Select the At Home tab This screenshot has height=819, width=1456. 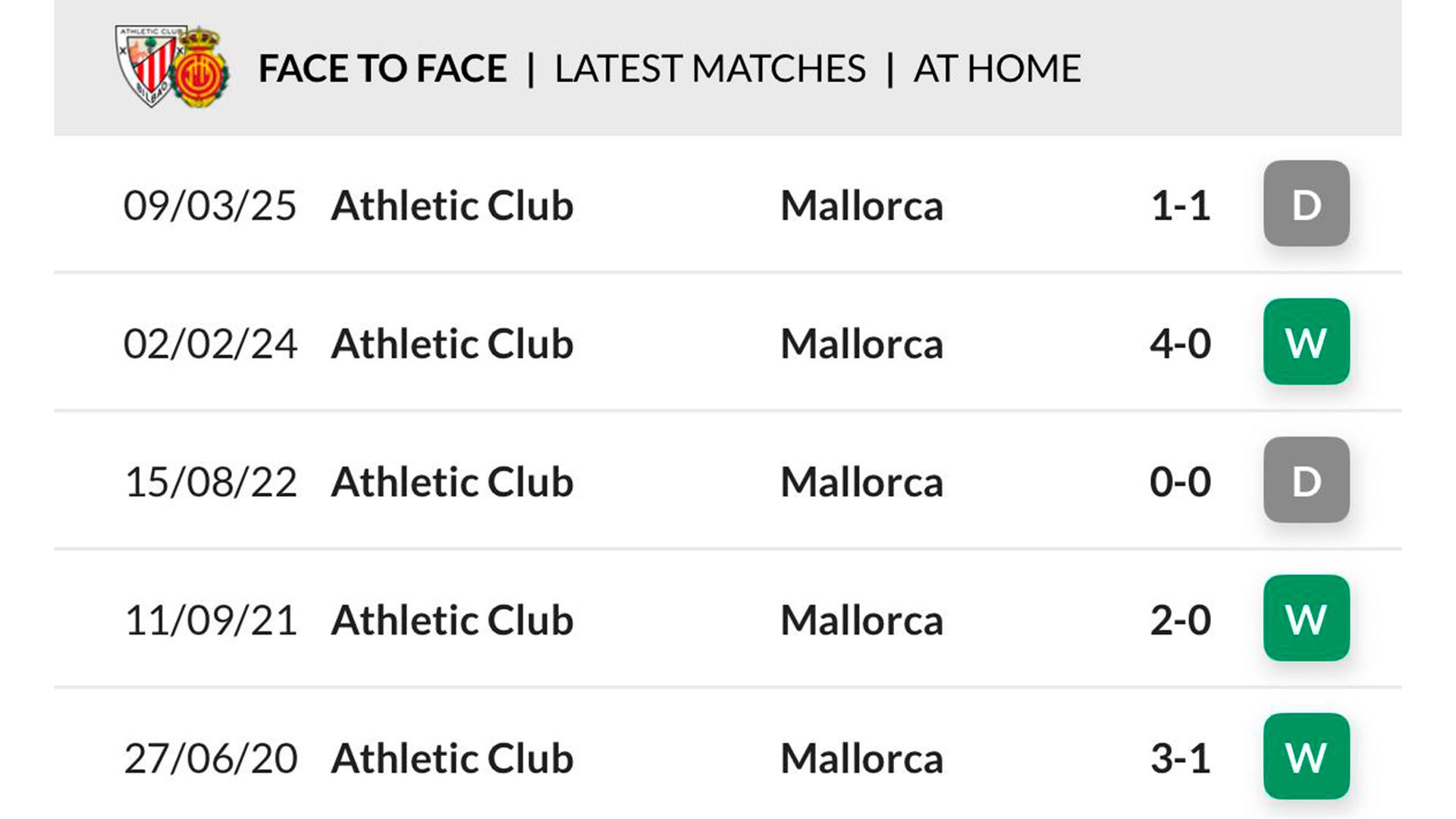point(996,68)
